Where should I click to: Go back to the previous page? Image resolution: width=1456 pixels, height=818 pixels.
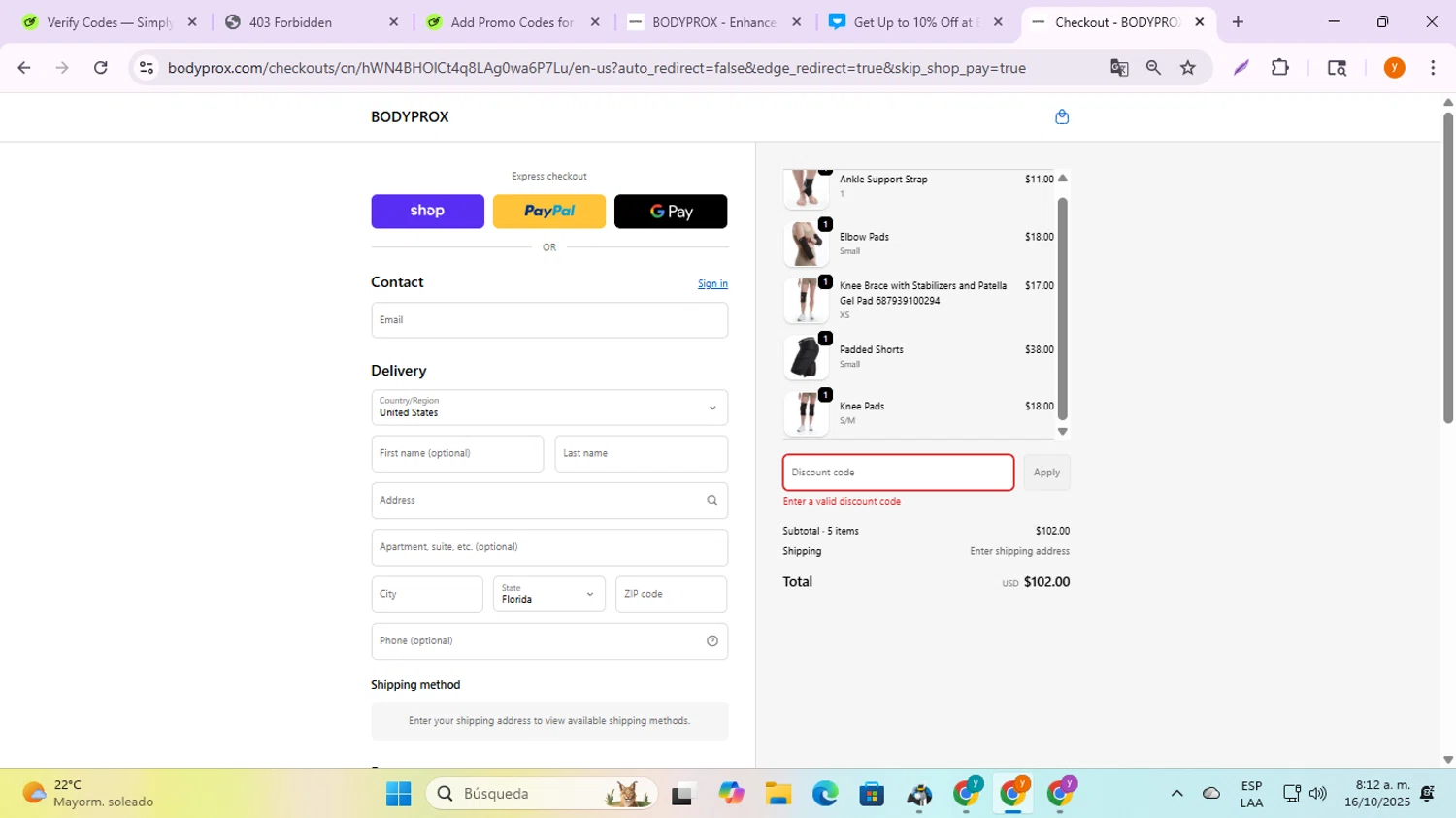[x=24, y=68]
